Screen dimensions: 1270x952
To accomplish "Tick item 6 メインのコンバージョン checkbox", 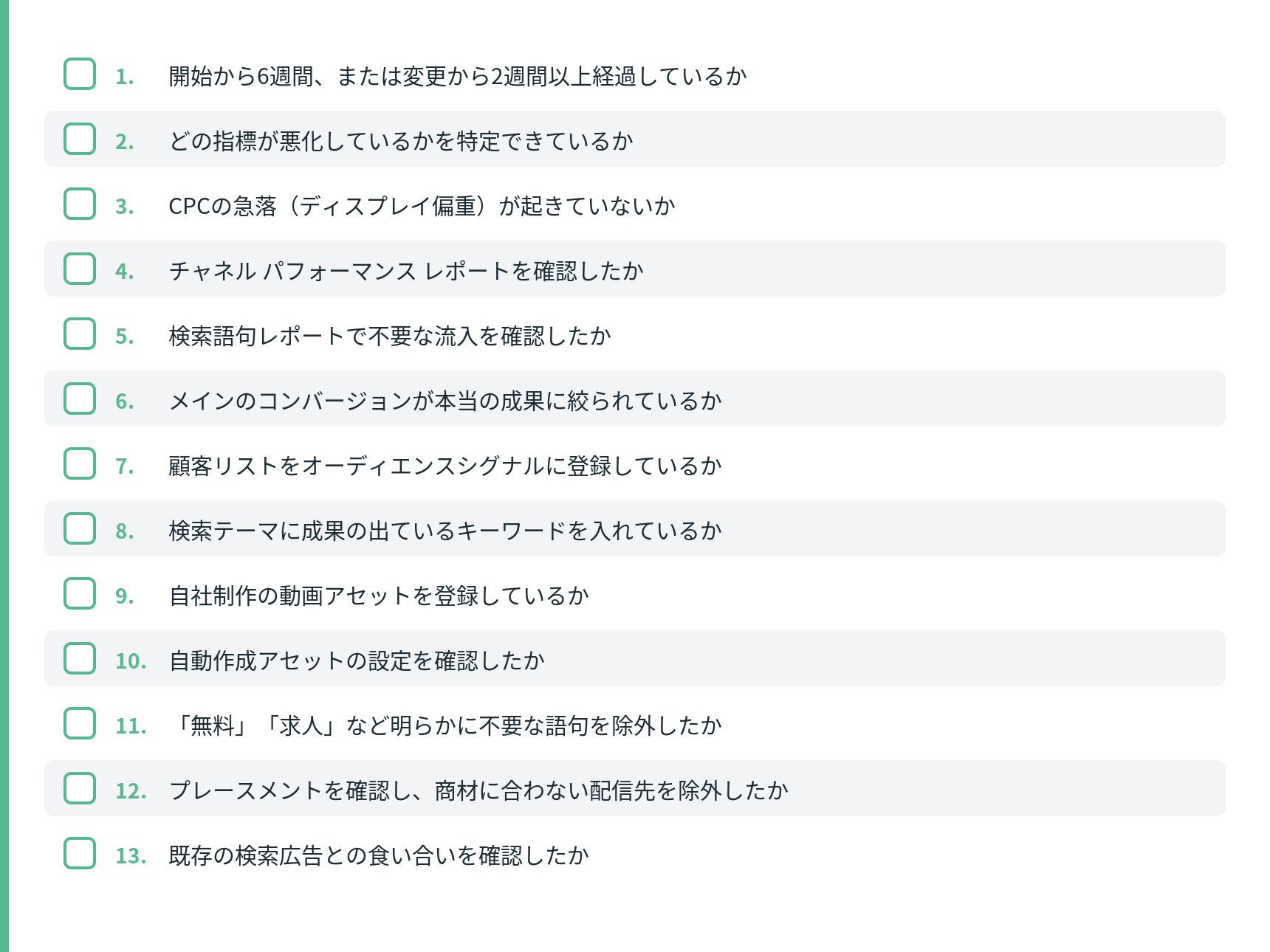I will coord(80,399).
